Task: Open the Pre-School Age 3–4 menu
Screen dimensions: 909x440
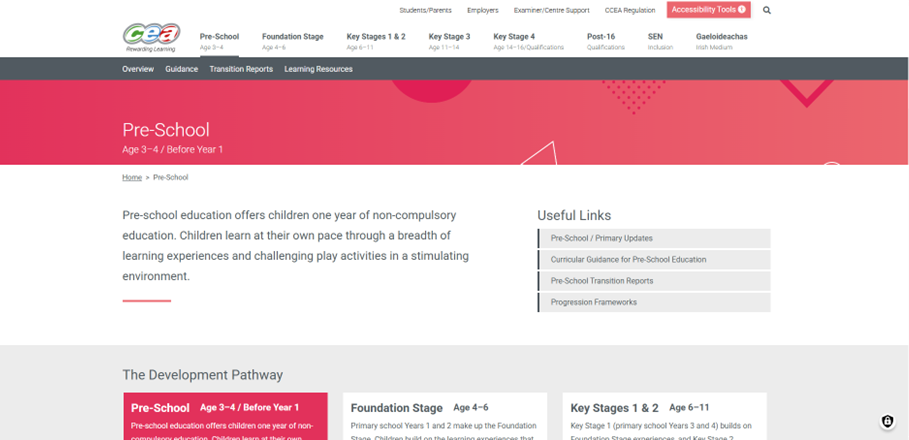Action: pos(219,41)
